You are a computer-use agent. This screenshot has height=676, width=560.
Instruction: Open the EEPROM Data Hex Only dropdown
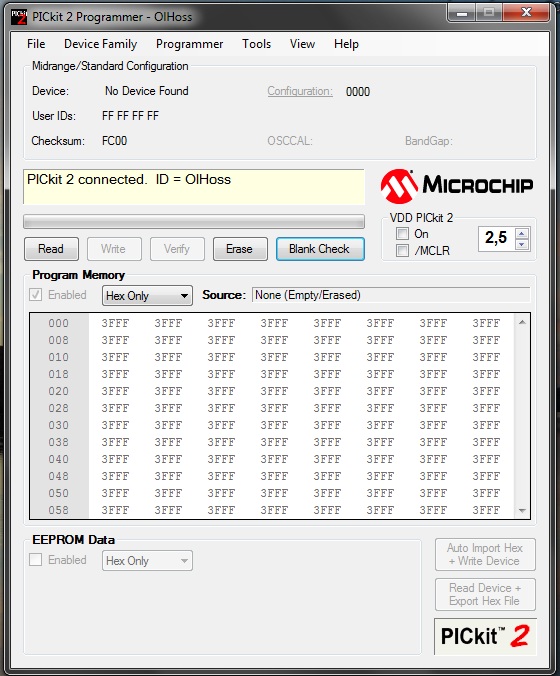[147, 561]
